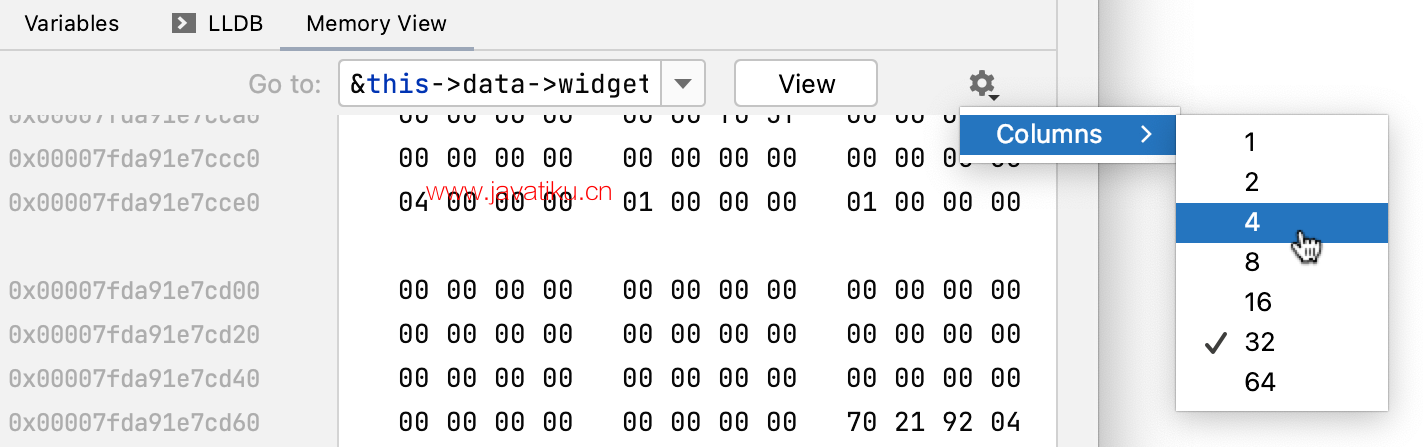Open the Columns submenu
Viewport: 1423px width, 447px height.
click(x=1068, y=134)
